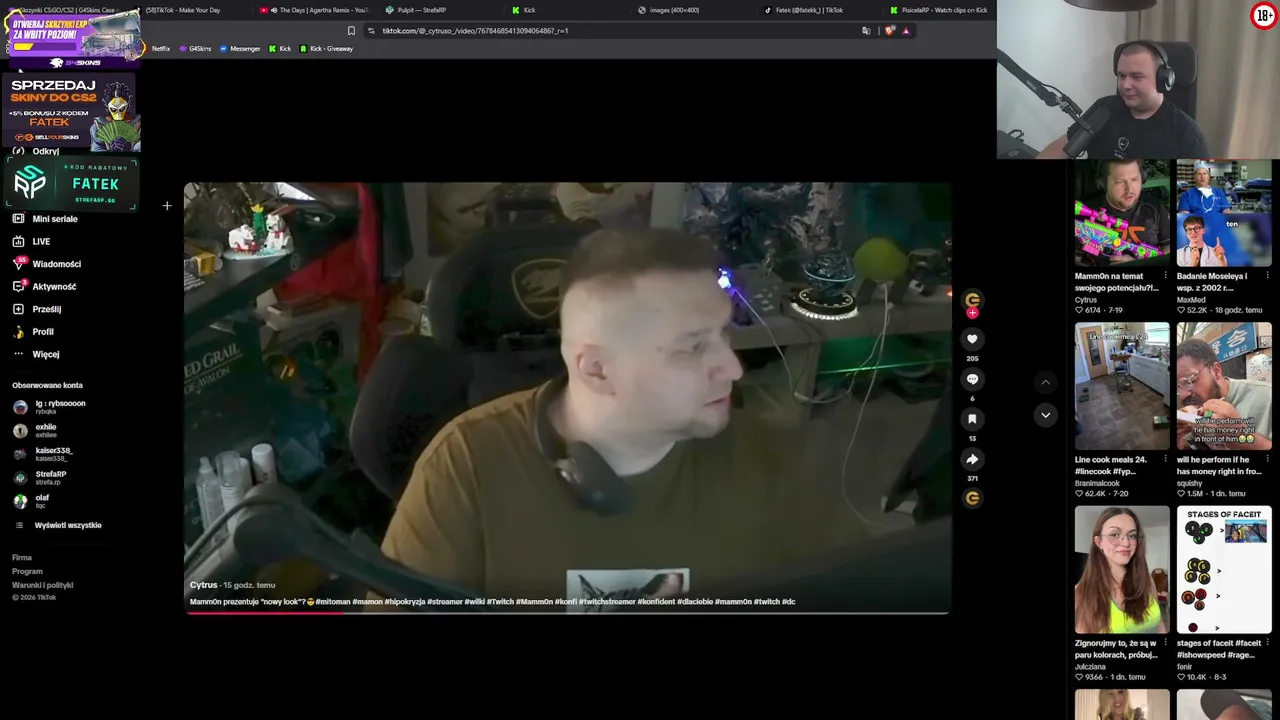Click the Prześlij upload icon
Image resolution: width=1280 pixels, height=720 pixels.
click(x=18, y=309)
